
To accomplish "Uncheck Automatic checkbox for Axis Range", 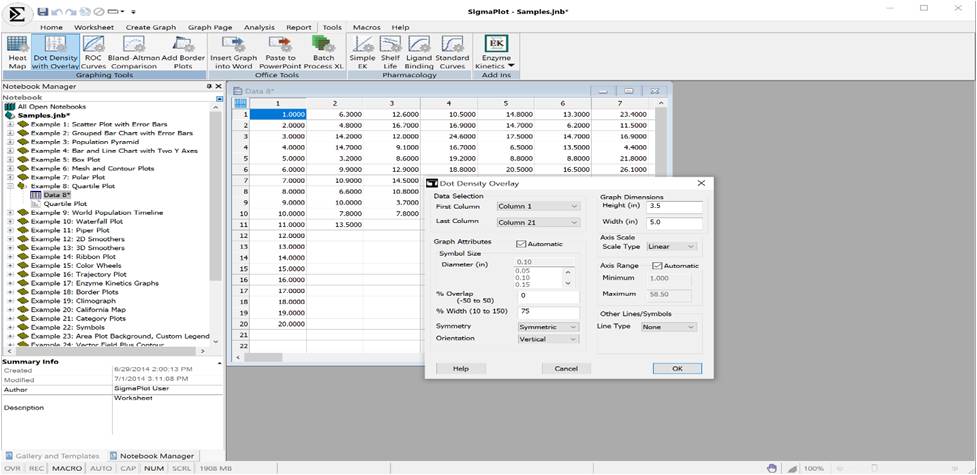I will 657,265.
